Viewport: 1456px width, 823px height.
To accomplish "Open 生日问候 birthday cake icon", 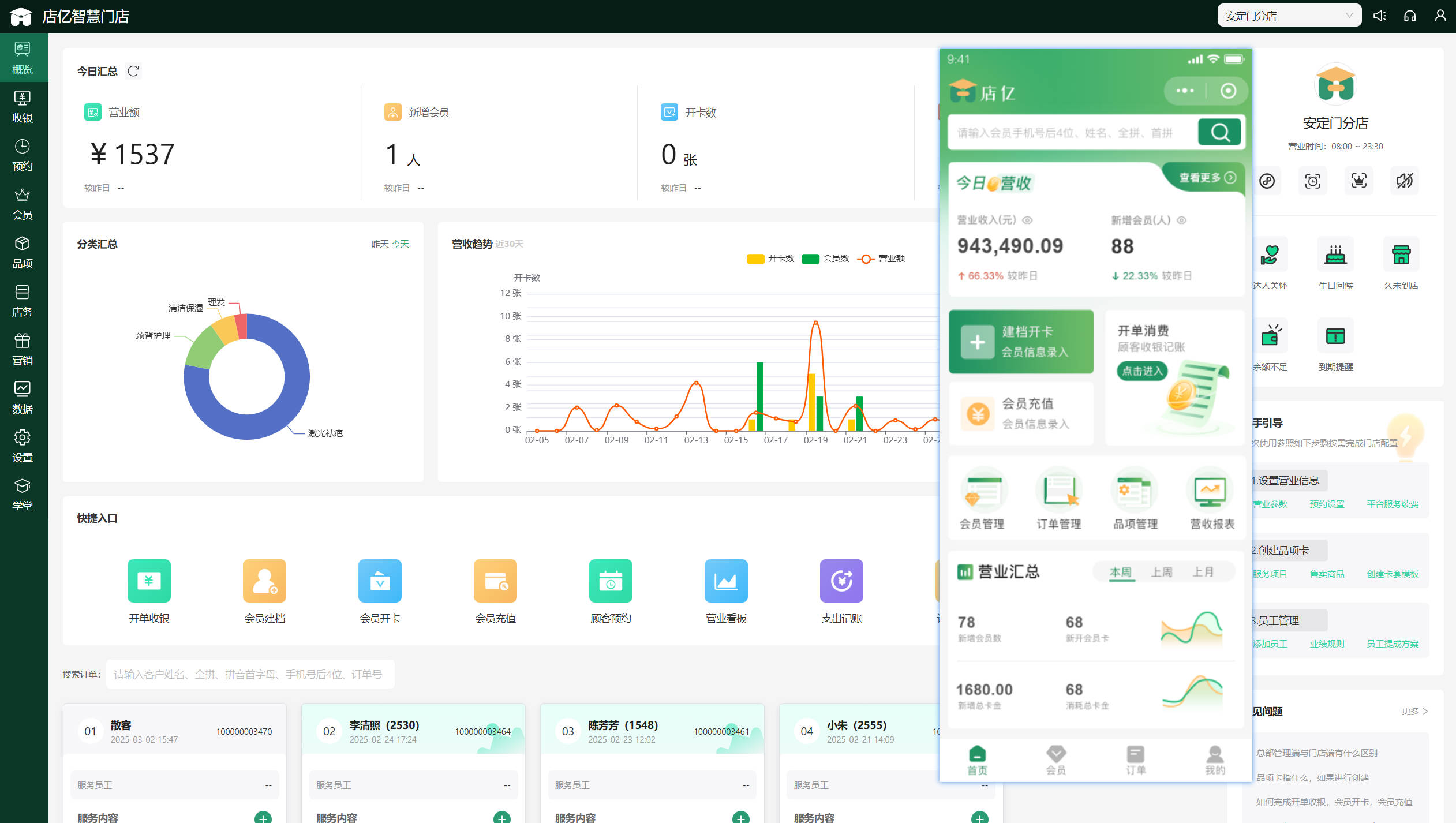I will (x=1335, y=255).
